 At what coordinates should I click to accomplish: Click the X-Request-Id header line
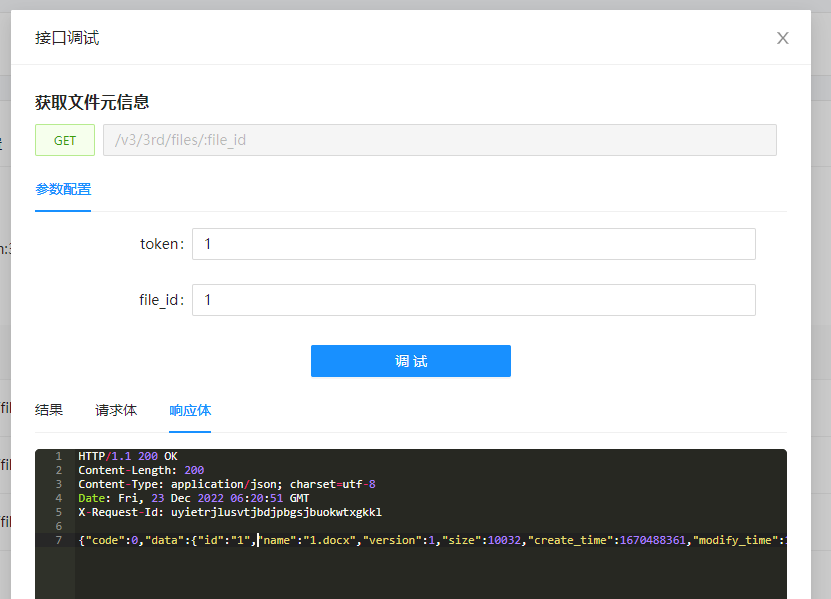[229, 512]
